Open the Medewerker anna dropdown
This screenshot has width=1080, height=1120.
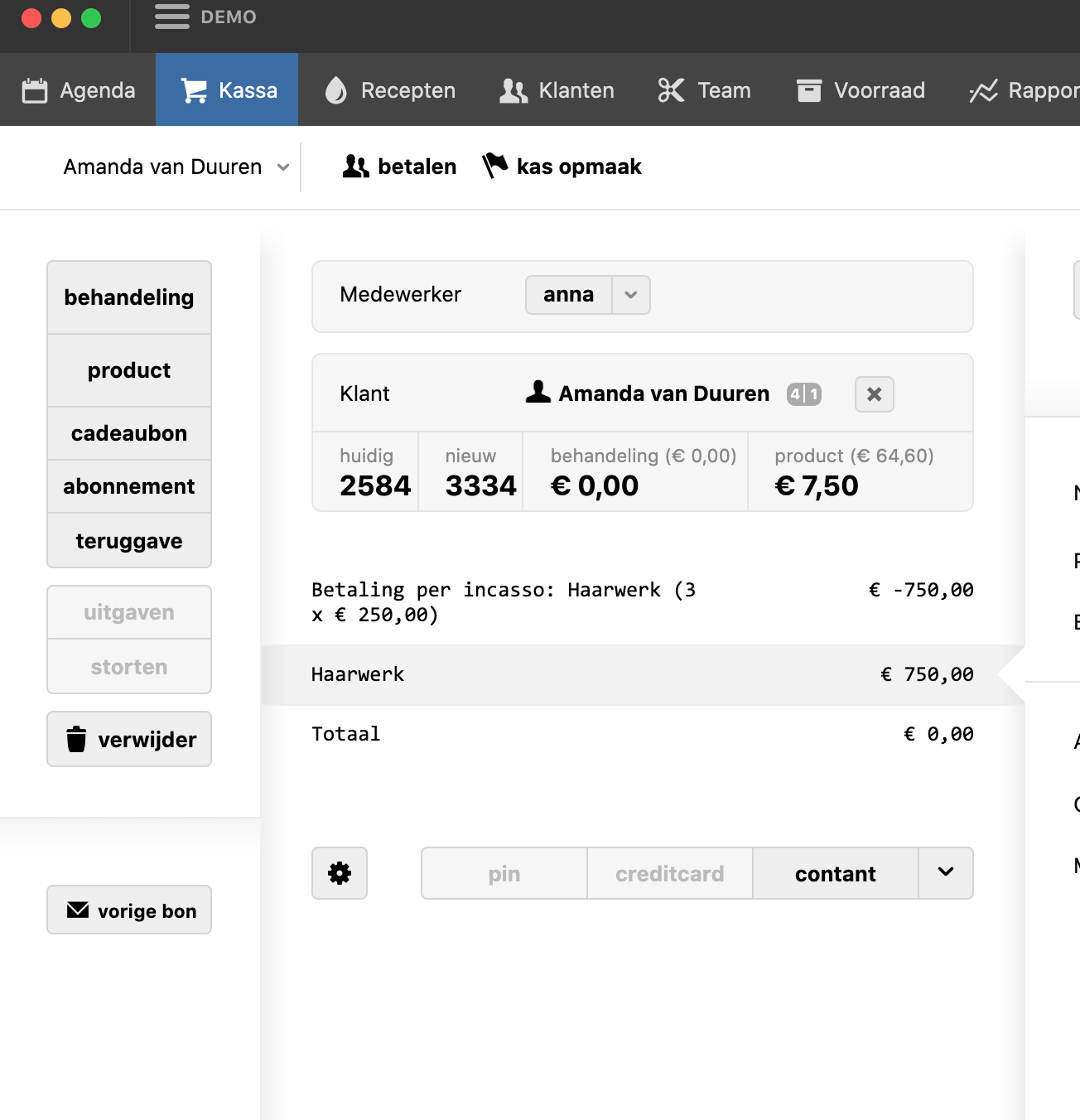[630, 295]
